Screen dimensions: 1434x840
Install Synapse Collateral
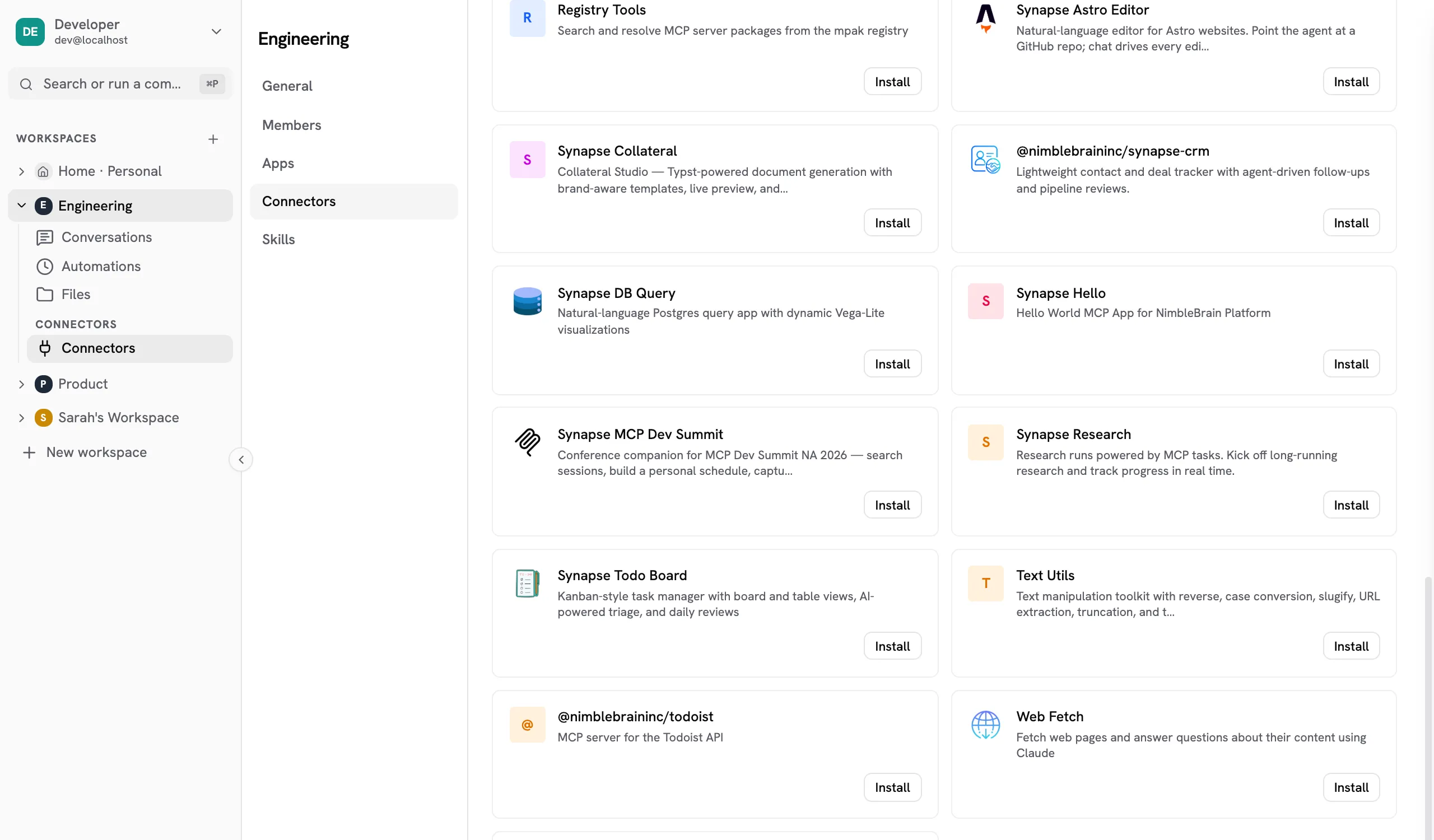click(x=892, y=222)
